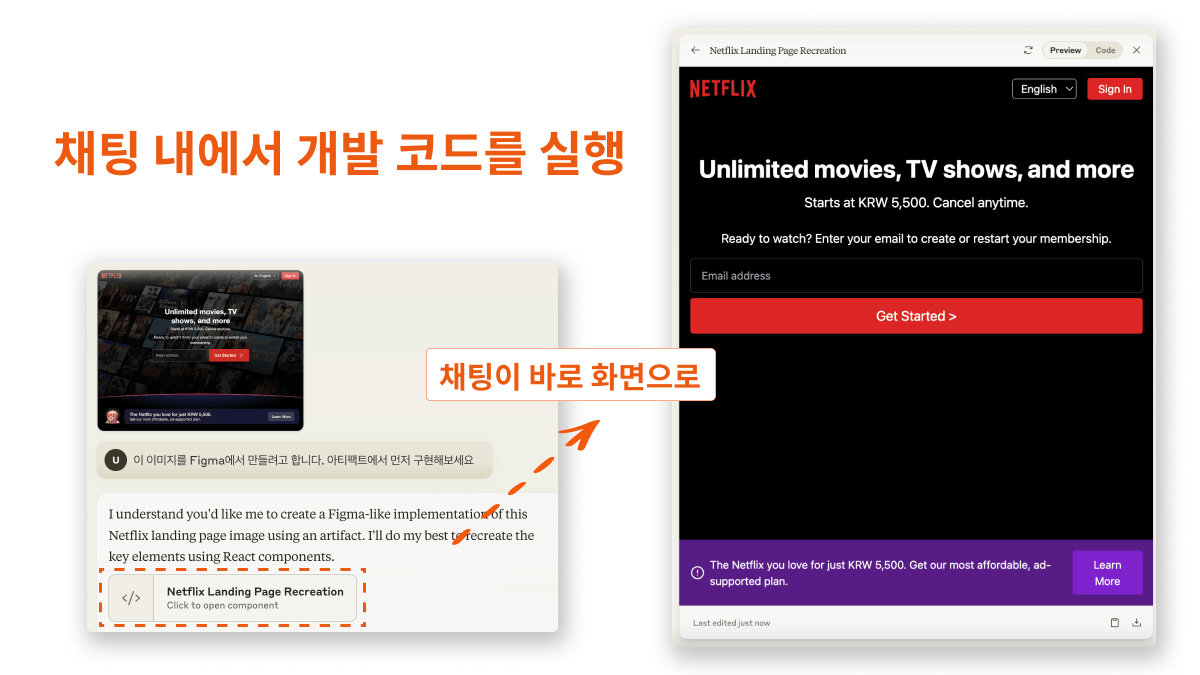The height and width of the screenshot is (675, 1200).
Task: Click the 'Ready to watch?' prompt text
Action: 916,239
